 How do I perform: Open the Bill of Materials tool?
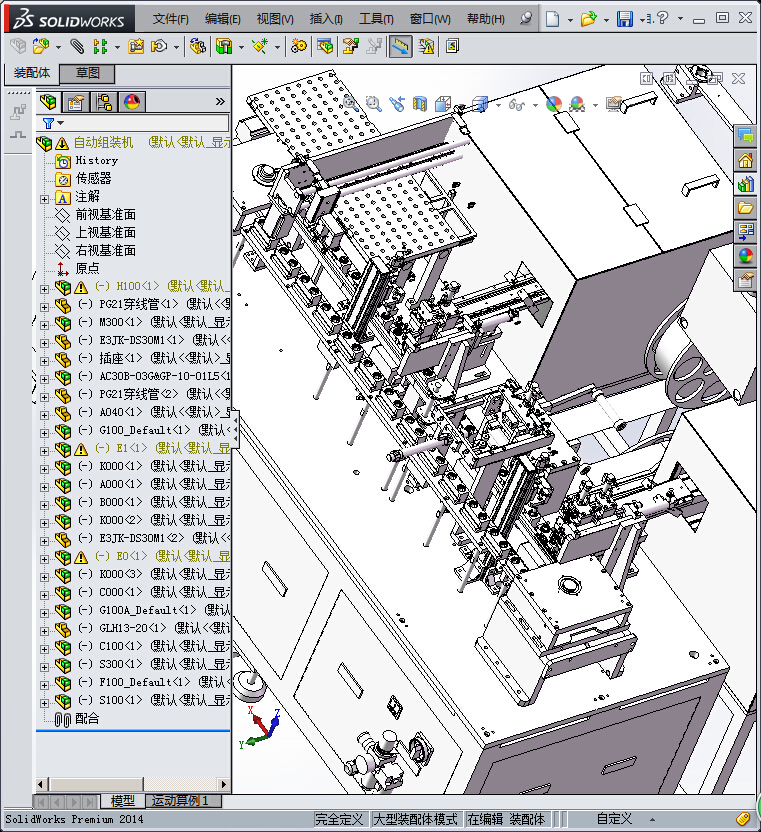pos(325,47)
